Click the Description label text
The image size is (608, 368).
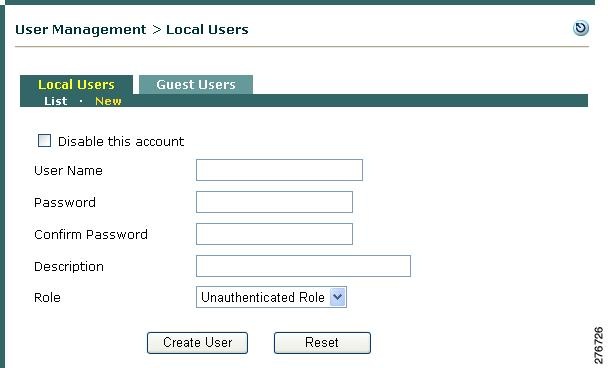69,266
